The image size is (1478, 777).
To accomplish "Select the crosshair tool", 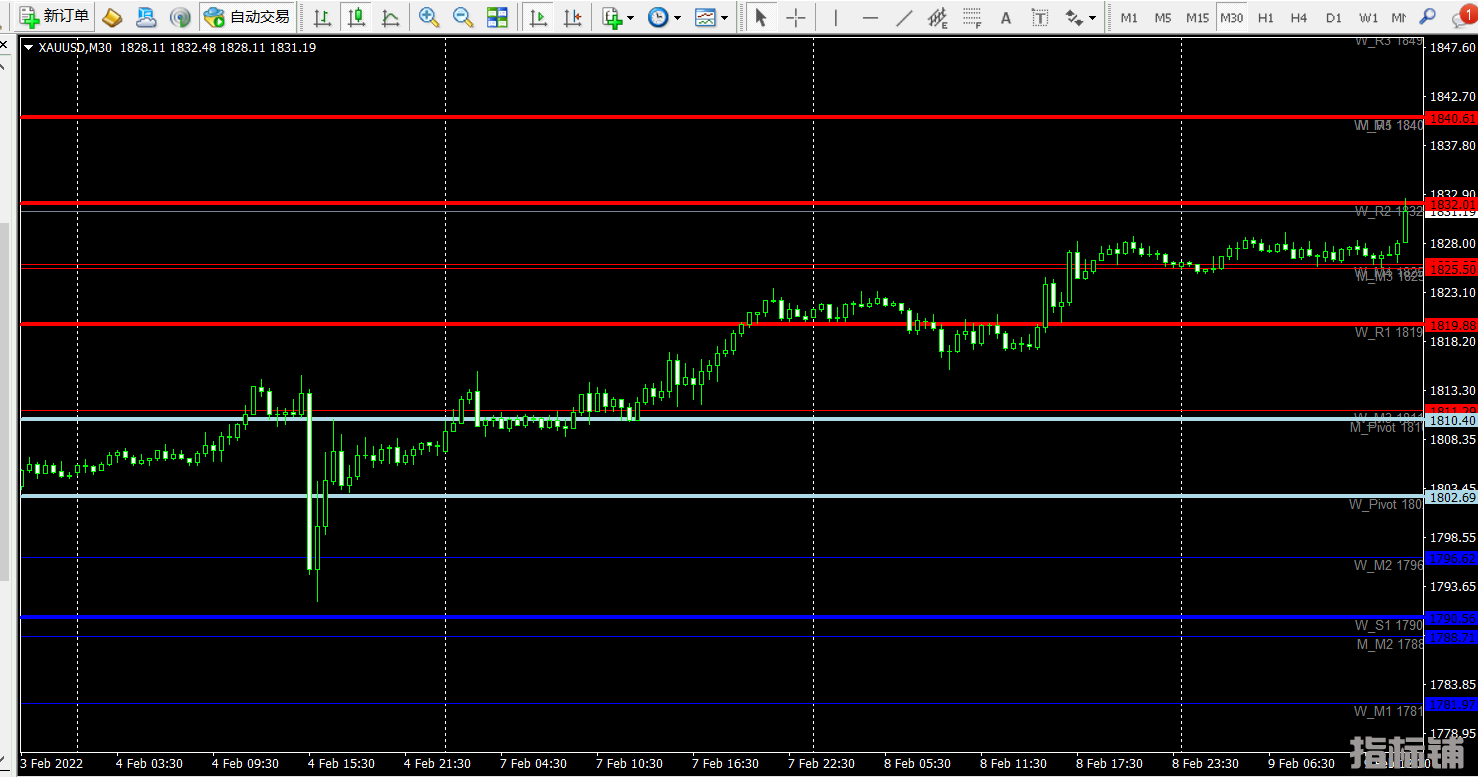I will [x=796, y=17].
